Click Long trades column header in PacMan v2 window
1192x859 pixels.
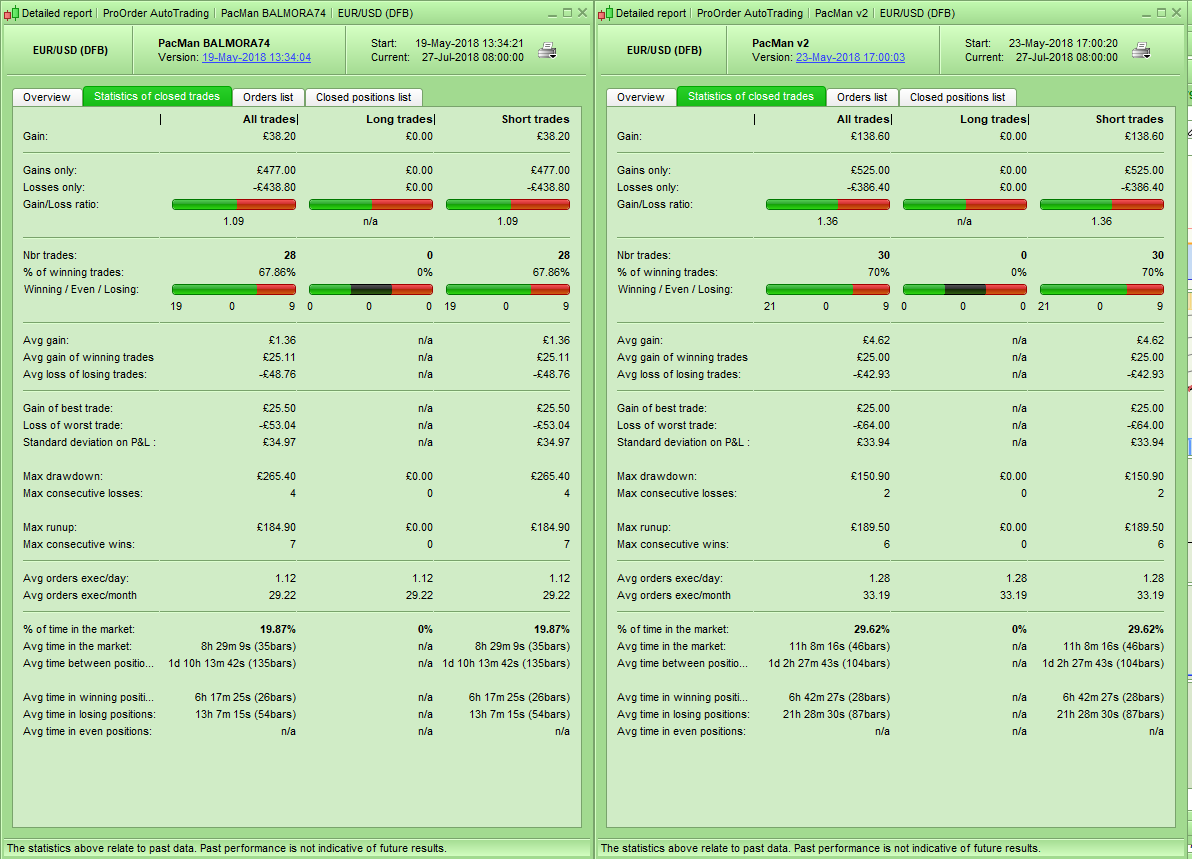pyautogui.click(x=993, y=119)
